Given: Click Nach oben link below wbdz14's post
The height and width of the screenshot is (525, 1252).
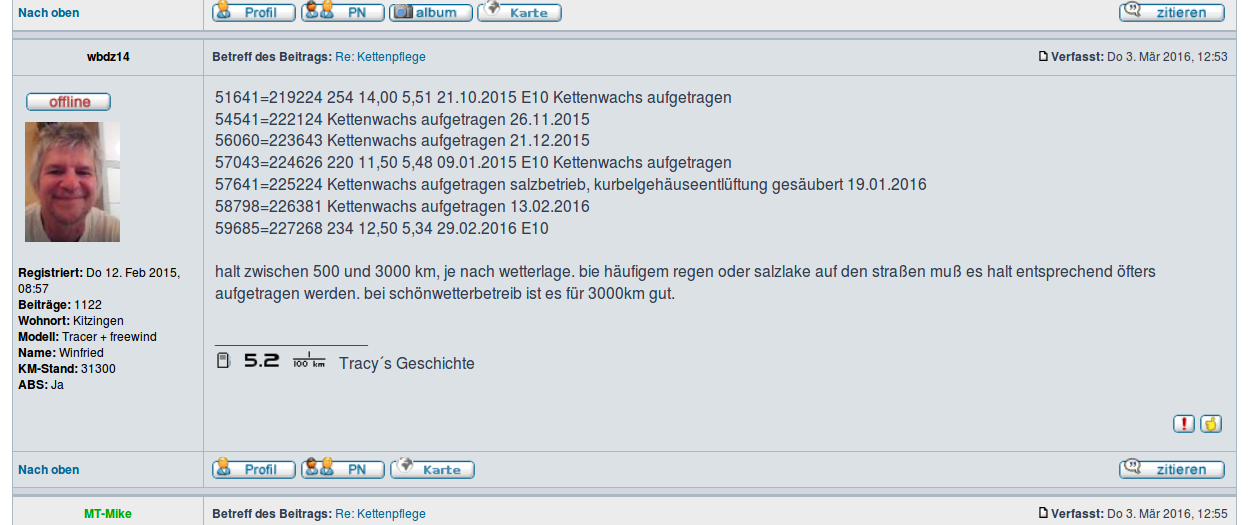Looking at the screenshot, I should click(49, 470).
